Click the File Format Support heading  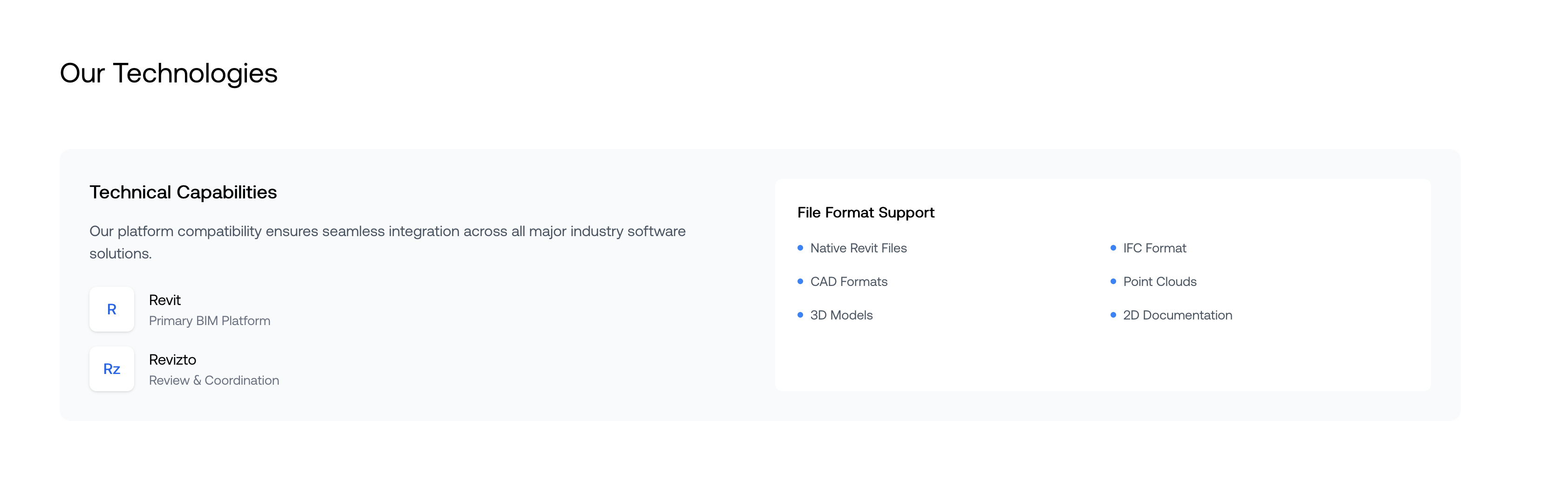click(865, 212)
